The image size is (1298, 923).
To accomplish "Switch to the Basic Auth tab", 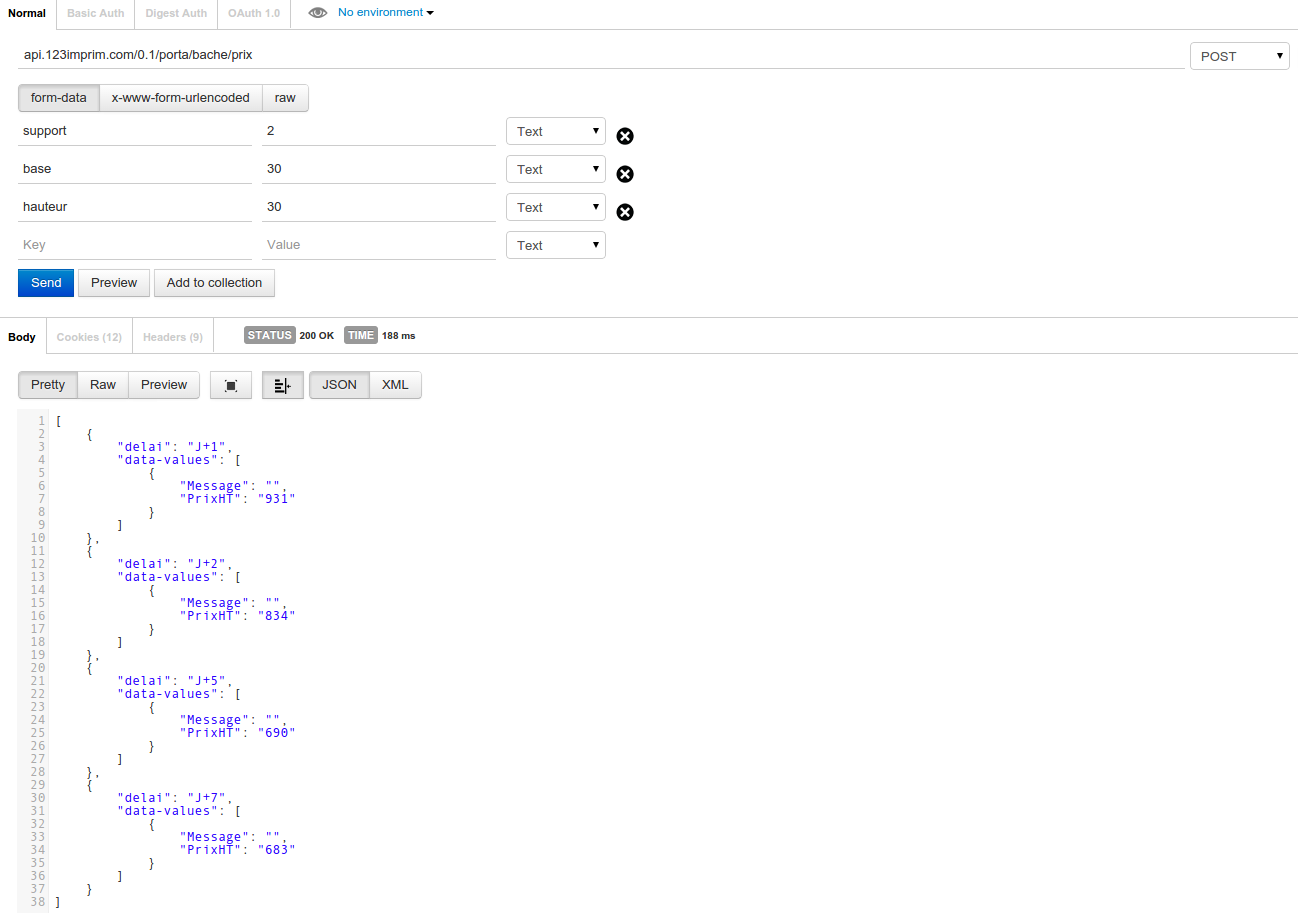I will (x=96, y=13).
